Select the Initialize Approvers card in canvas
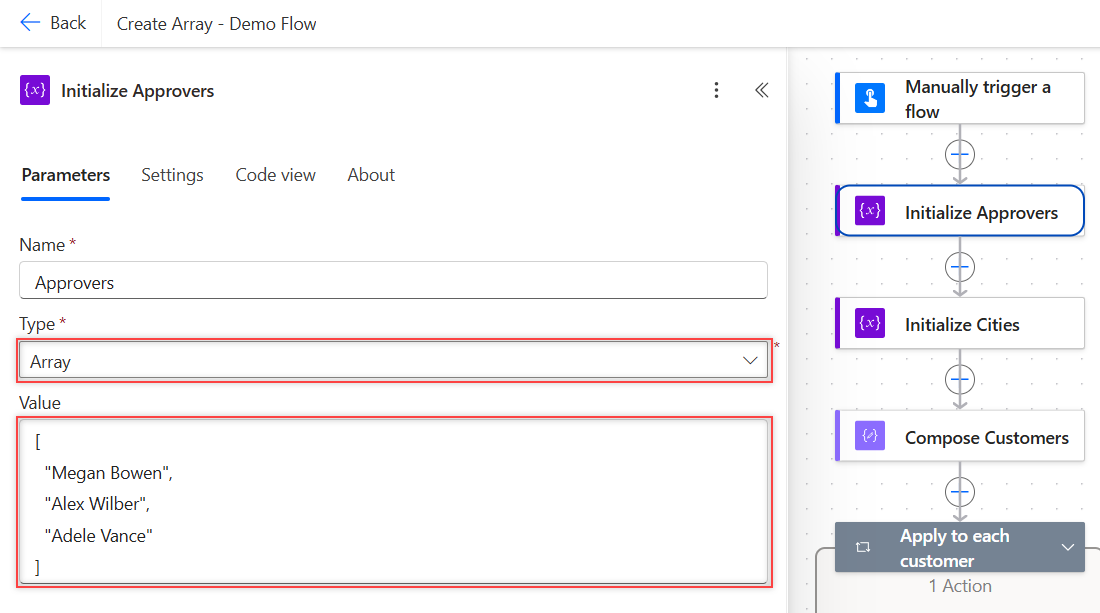The height and width of the screenshot is (613, 1100). coord(960,211)
